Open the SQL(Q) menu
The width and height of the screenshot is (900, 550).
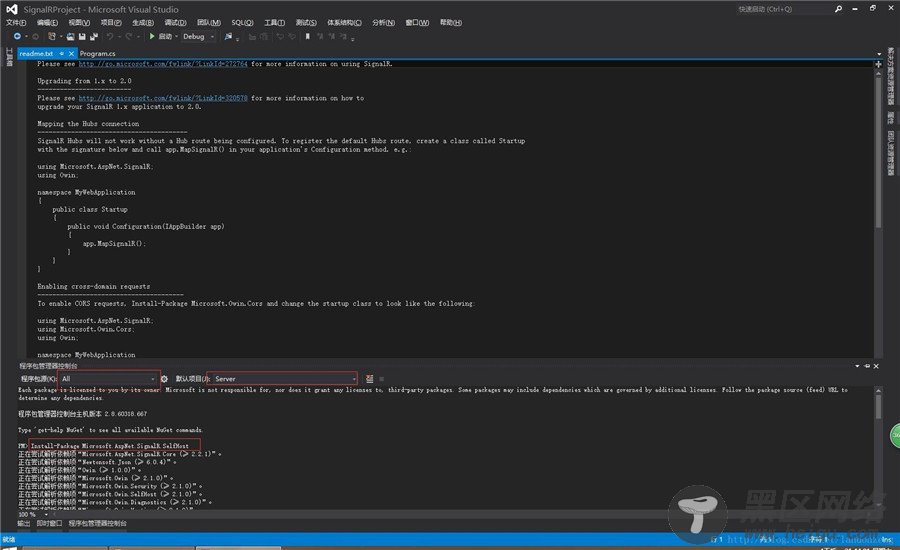click(x=242, y=22)
